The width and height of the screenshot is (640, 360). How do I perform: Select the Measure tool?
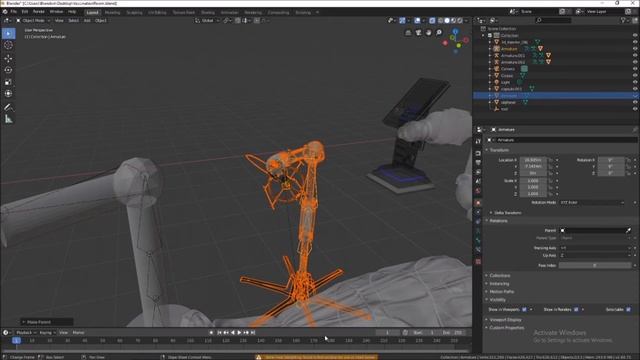tap(9, 119)
